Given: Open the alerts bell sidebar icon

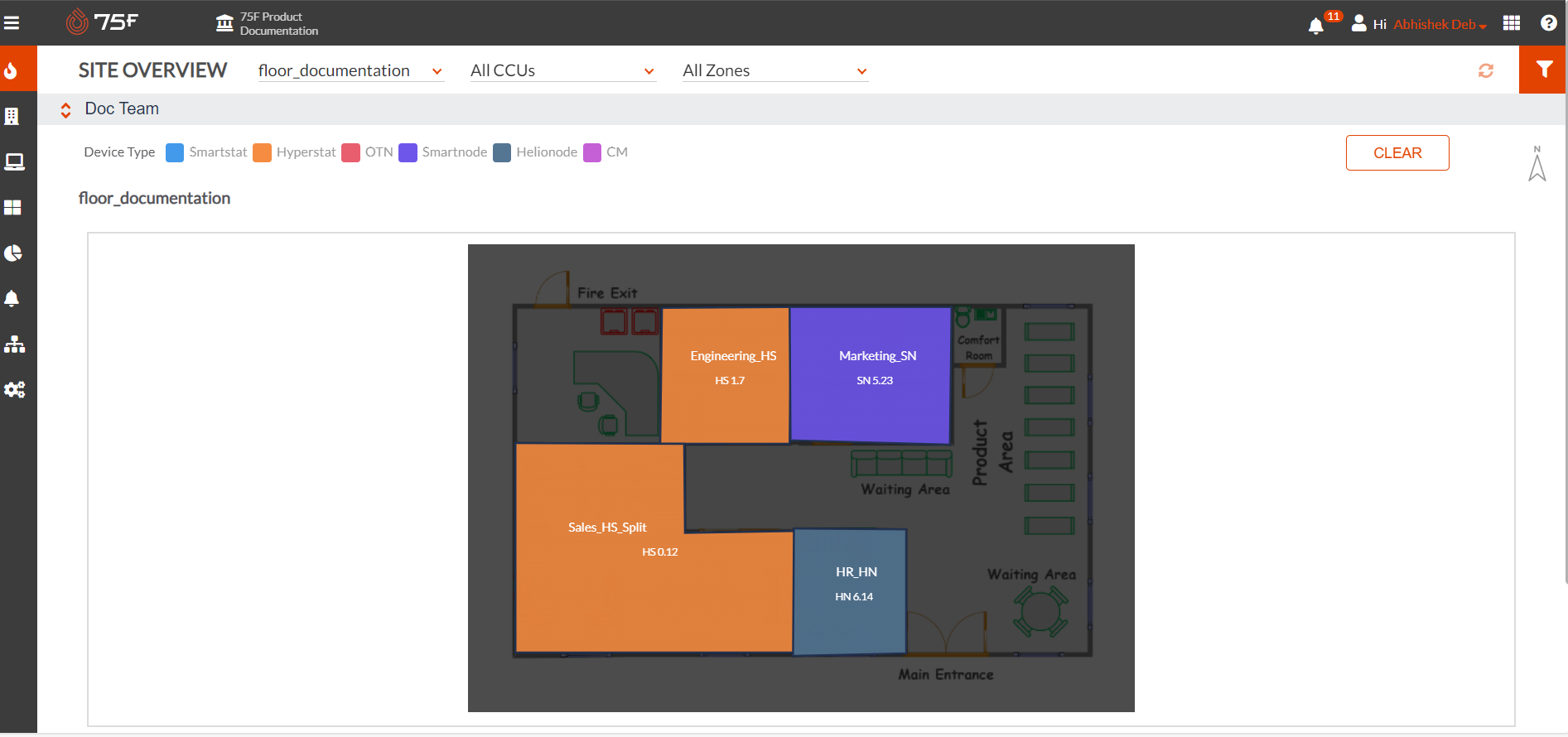Looking at the screenshot, I should [12, 298].
